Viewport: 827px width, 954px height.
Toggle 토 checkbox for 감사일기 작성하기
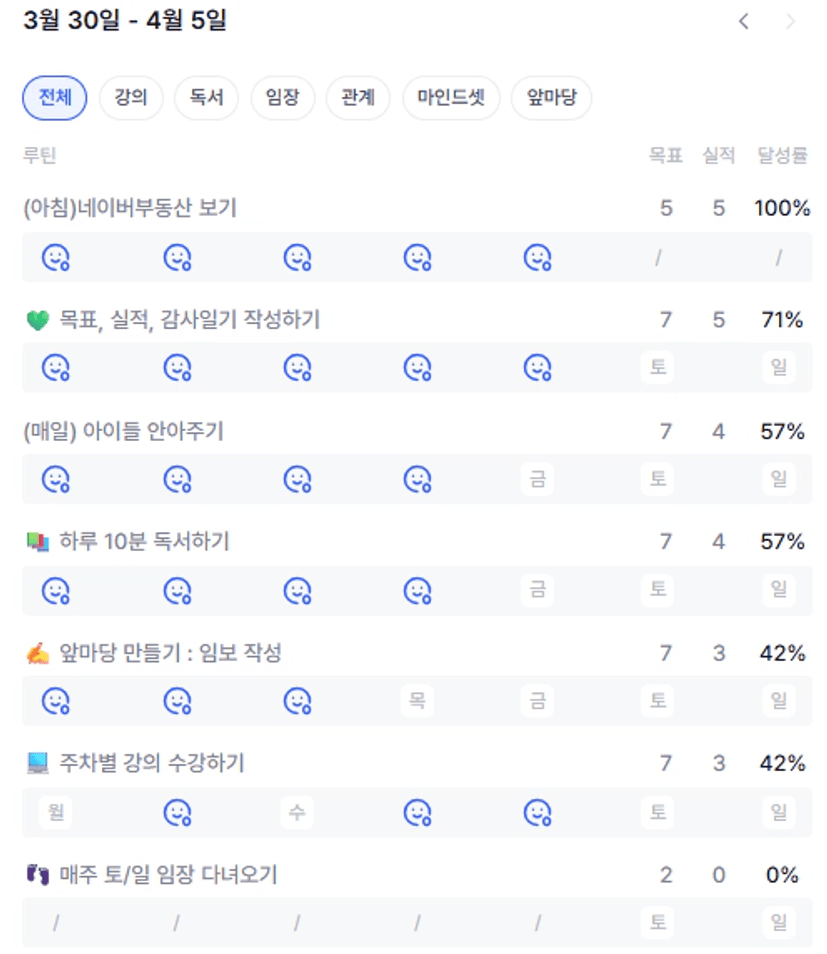(x=657, y=368)
